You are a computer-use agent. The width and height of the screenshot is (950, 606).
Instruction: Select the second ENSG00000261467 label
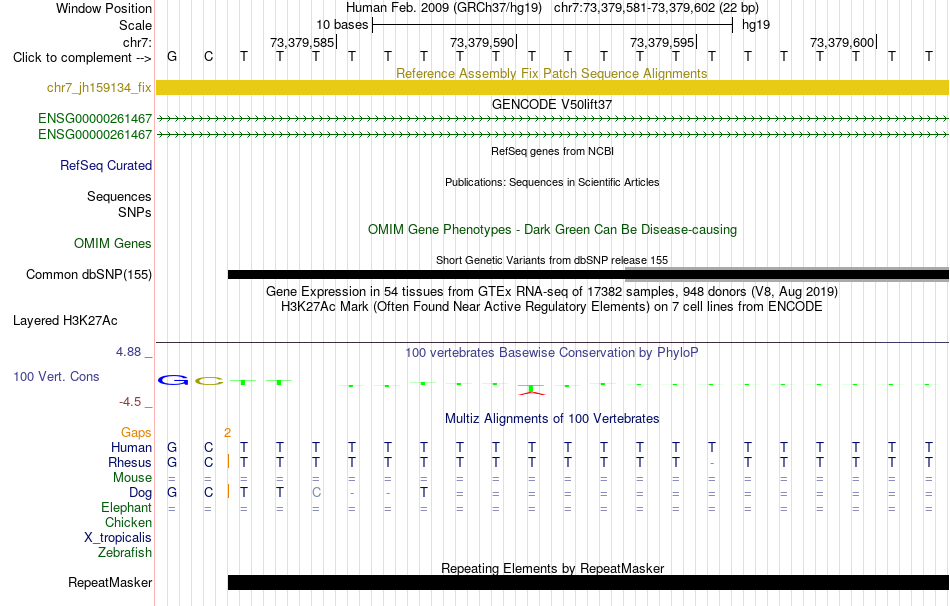click(x=95, y=135)
